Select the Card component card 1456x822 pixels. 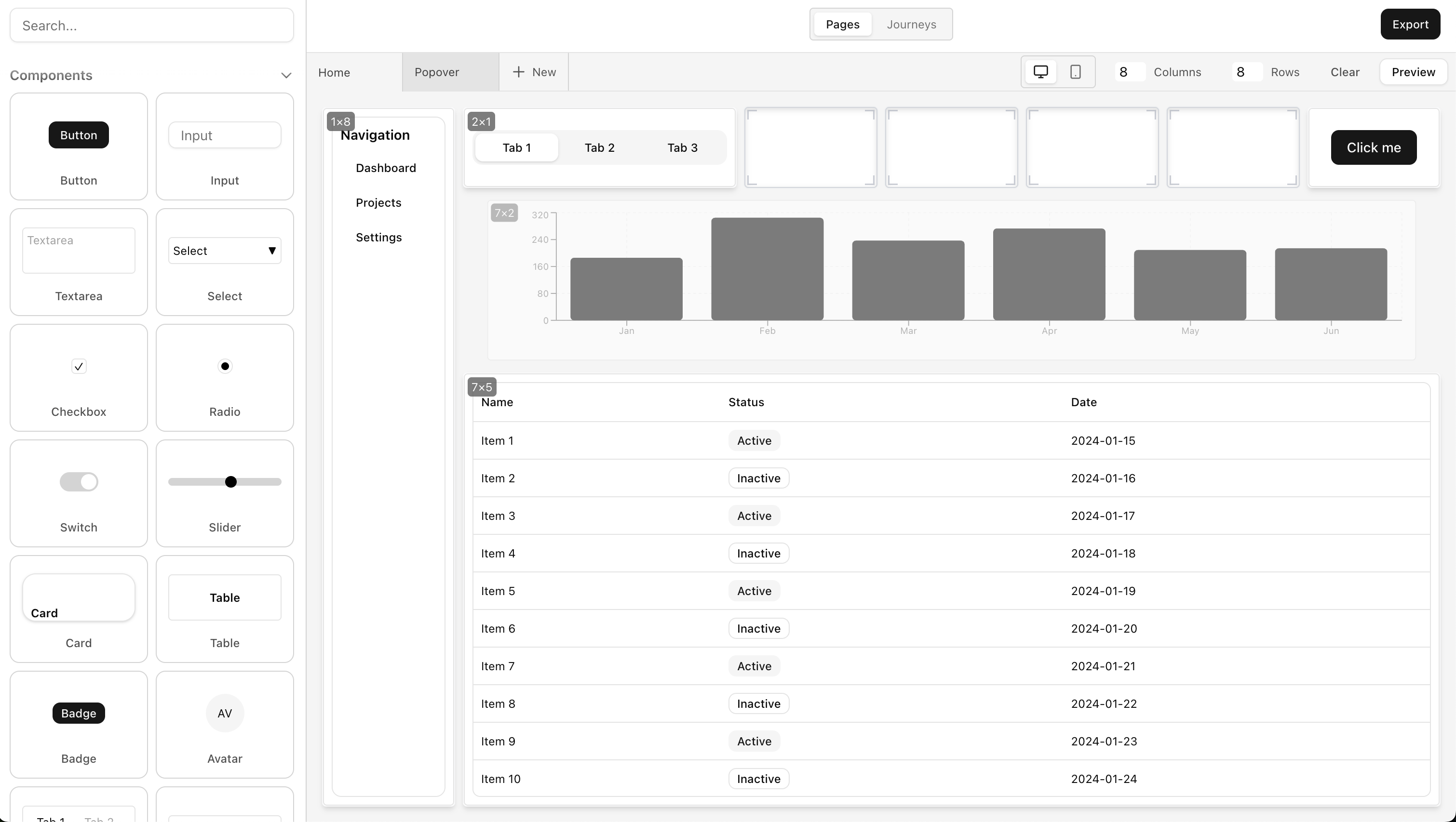tap(79, 609)
